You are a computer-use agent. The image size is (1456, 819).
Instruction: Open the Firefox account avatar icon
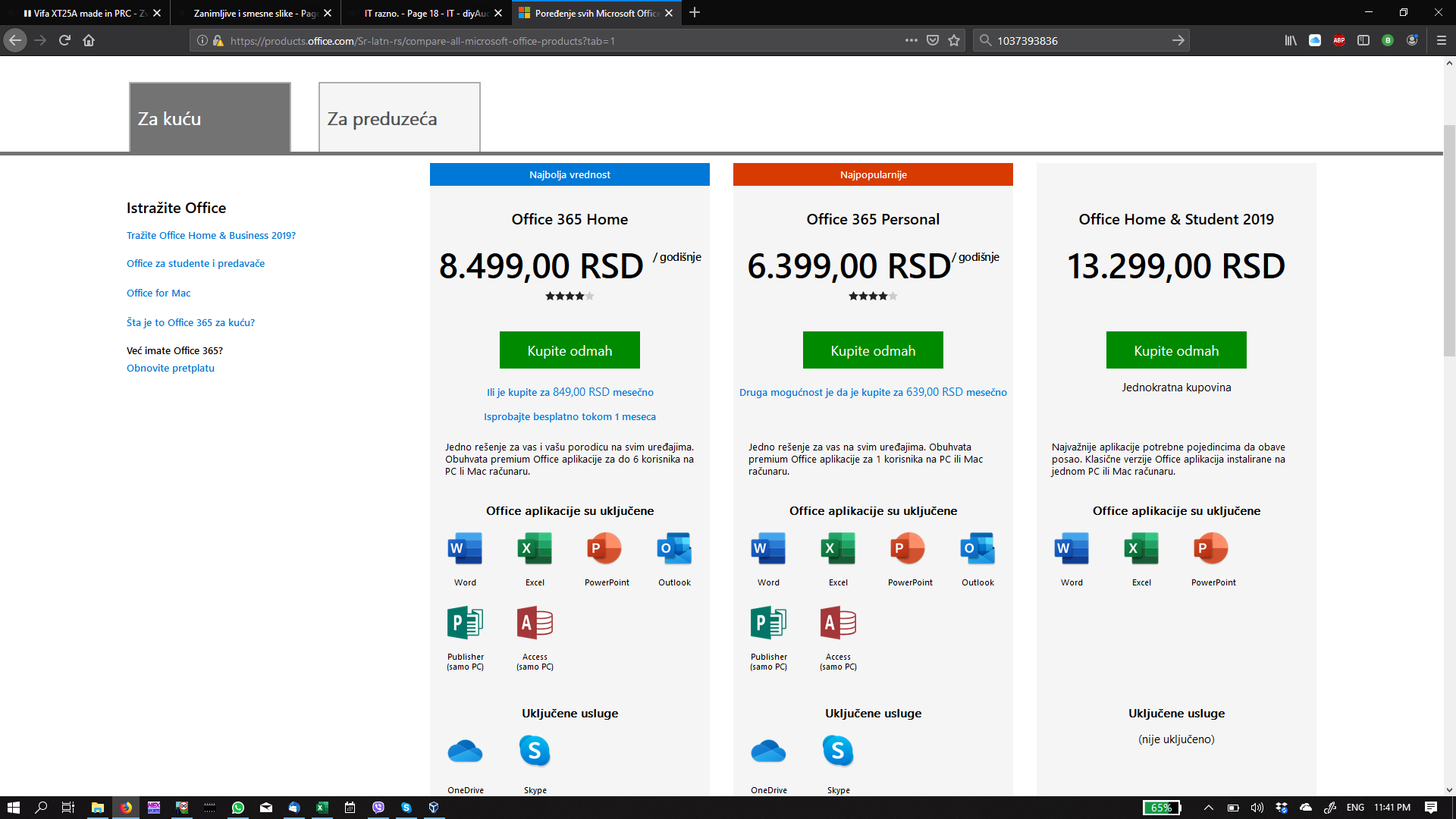pyautogui.click(x=1412, y=40)
